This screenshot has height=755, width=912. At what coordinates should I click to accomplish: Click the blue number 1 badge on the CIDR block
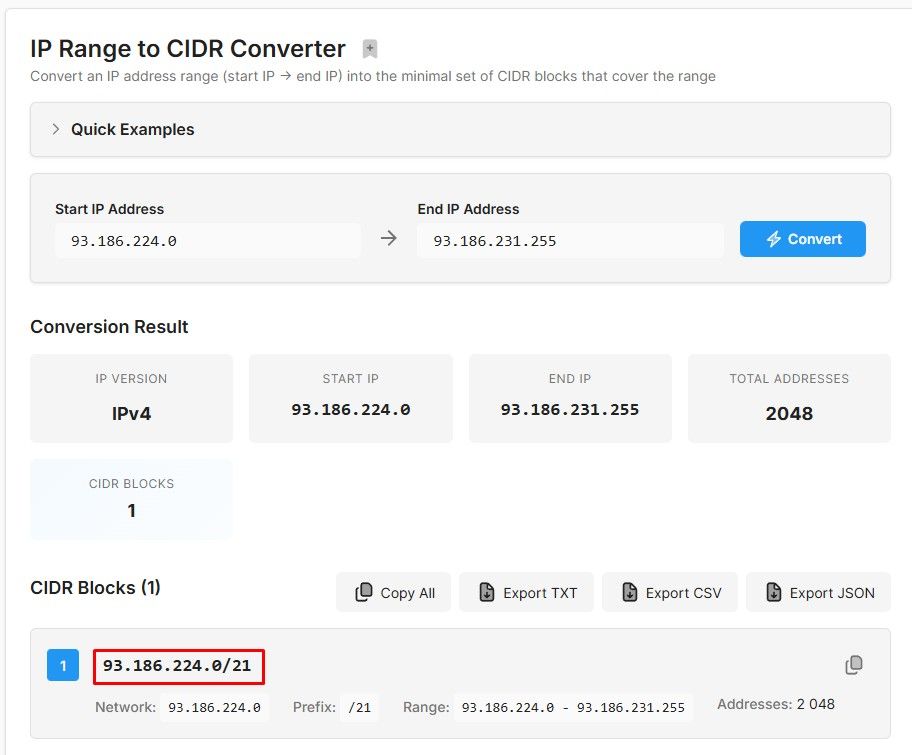[63, 665]
